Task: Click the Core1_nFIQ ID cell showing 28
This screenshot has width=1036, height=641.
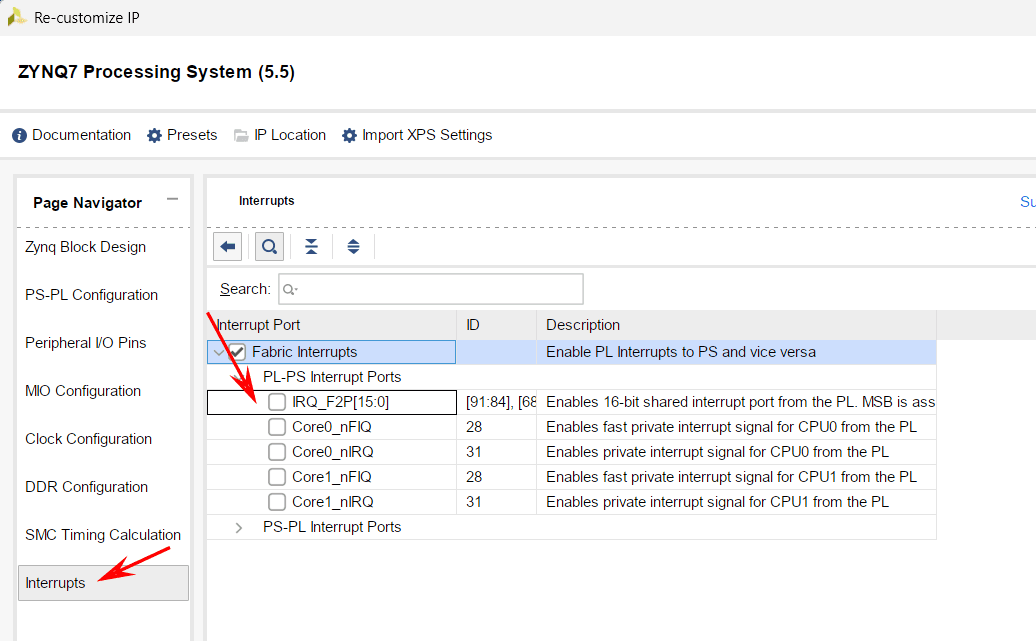Action: [x=497, y=477]
